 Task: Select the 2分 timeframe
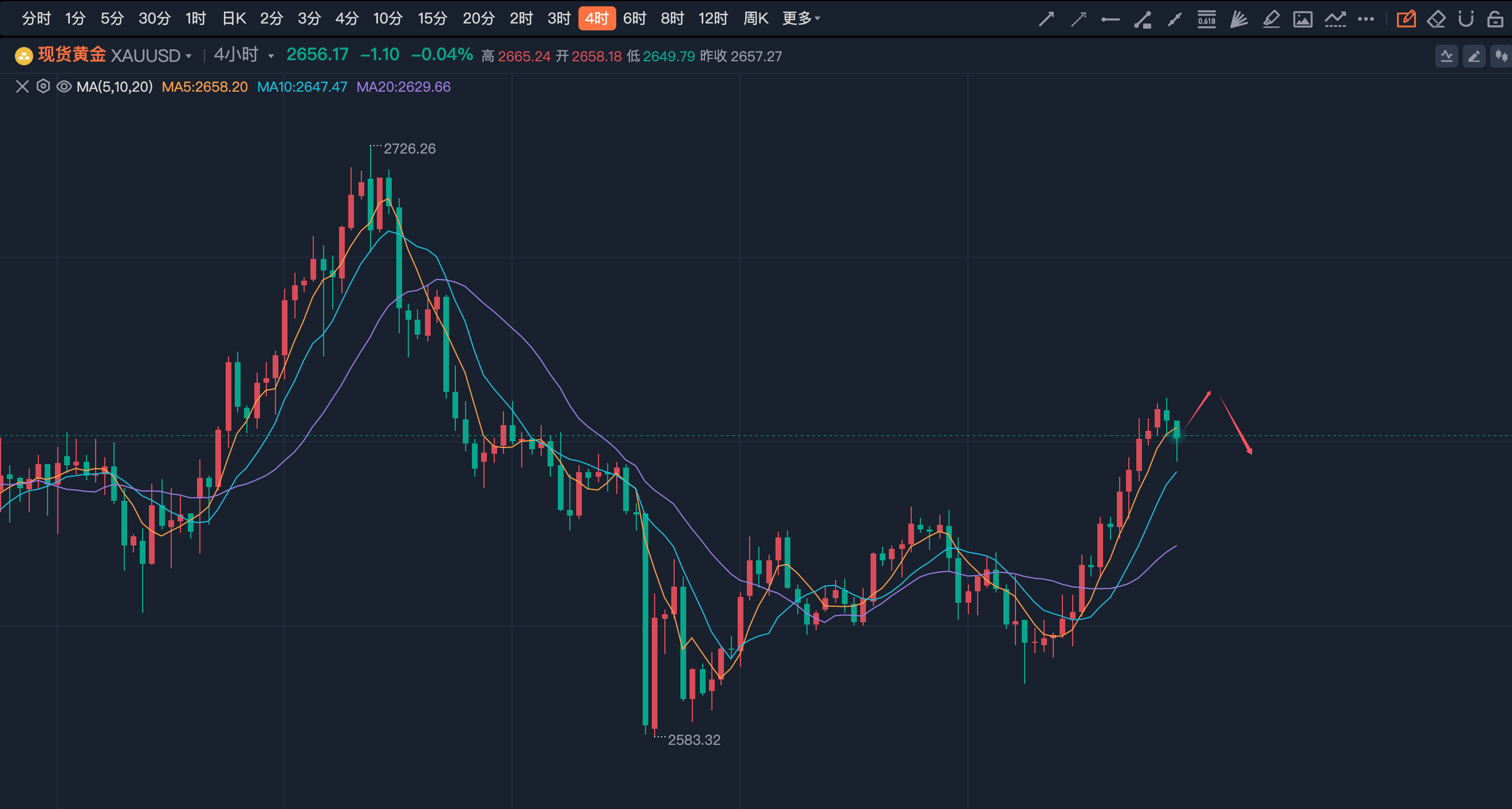tap(271, 19)
